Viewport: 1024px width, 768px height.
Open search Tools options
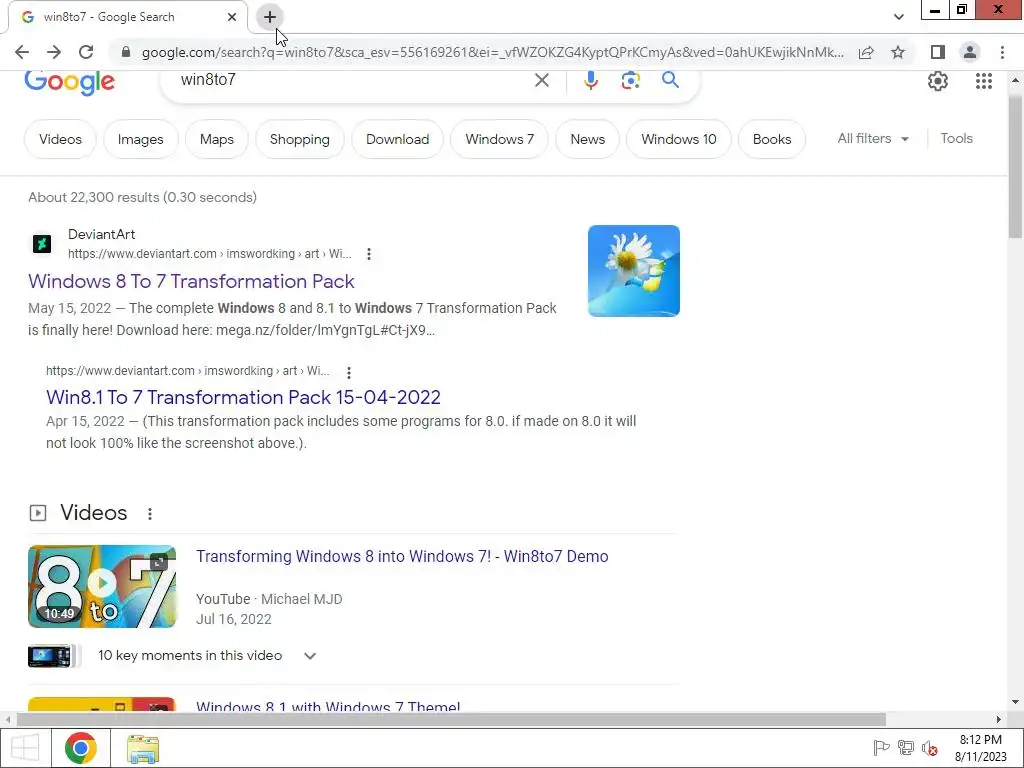[x=956, y=138]
